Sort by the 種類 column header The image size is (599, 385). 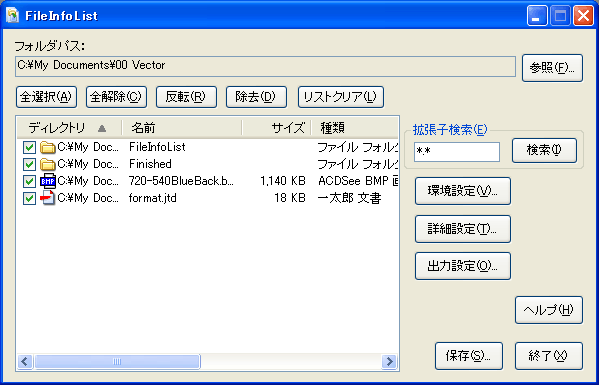pos(355,128)
